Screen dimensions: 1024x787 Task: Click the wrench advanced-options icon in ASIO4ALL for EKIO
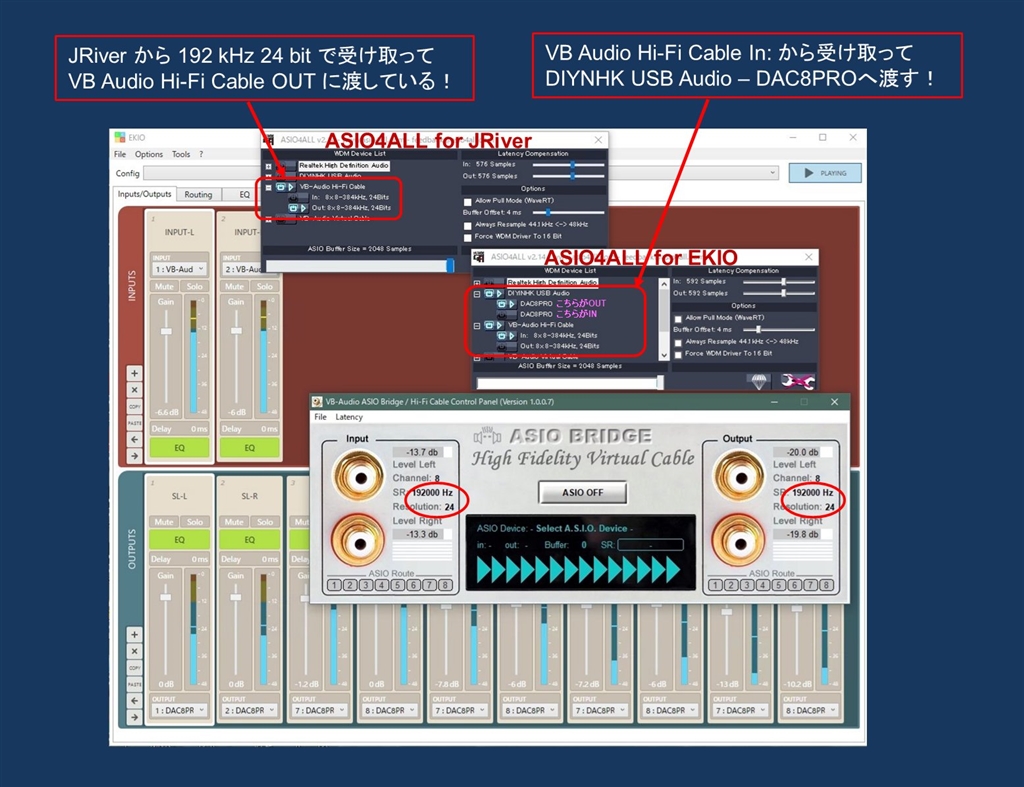click(x=796, y=381)
